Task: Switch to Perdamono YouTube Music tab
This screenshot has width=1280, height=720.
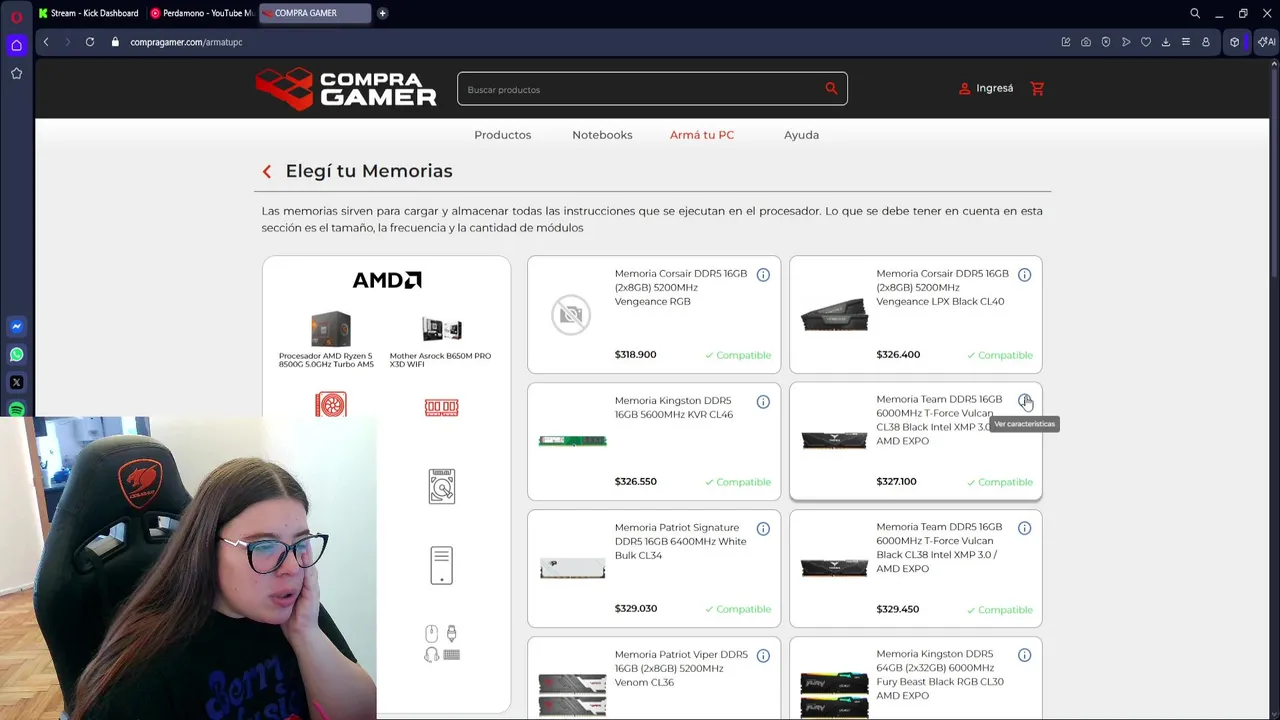Action: (x=202, y=13)
